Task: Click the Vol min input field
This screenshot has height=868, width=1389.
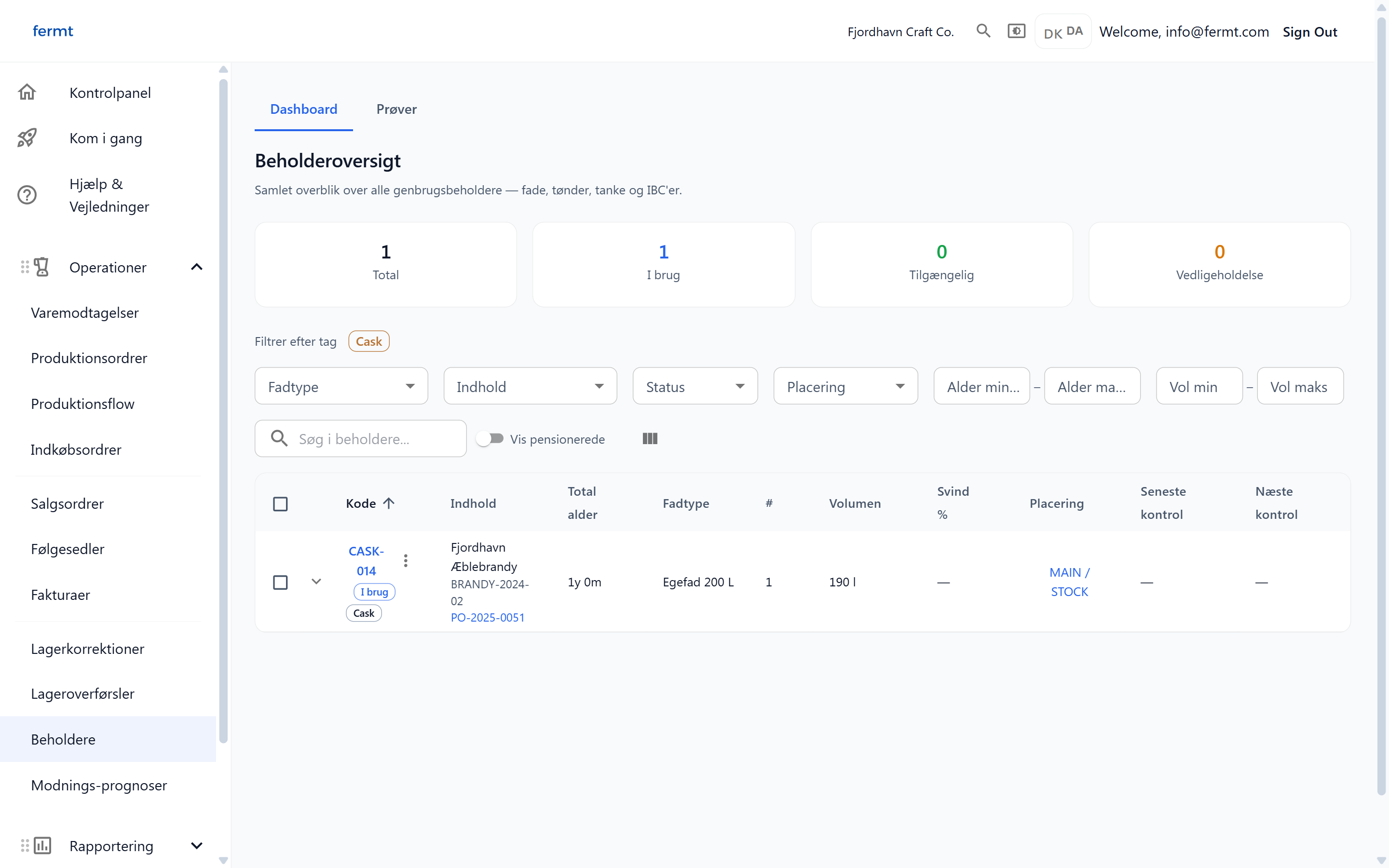Action: click(1199, 386)
